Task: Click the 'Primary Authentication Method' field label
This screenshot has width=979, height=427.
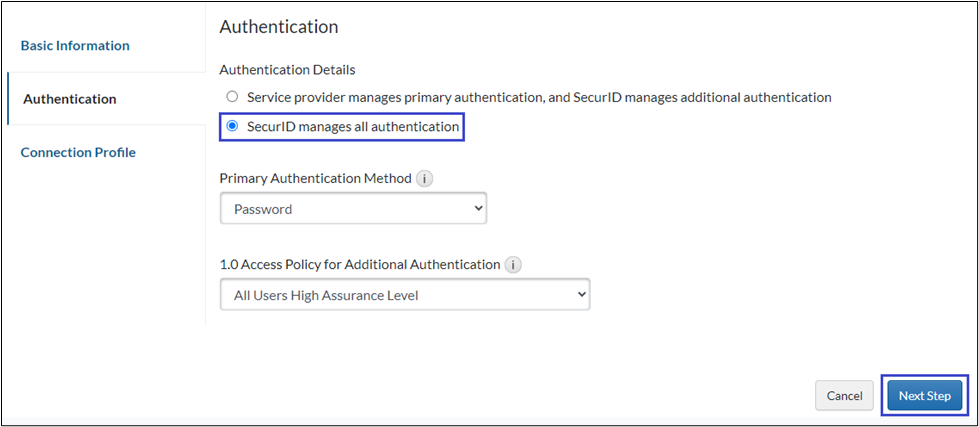Action: coord(315,179)
